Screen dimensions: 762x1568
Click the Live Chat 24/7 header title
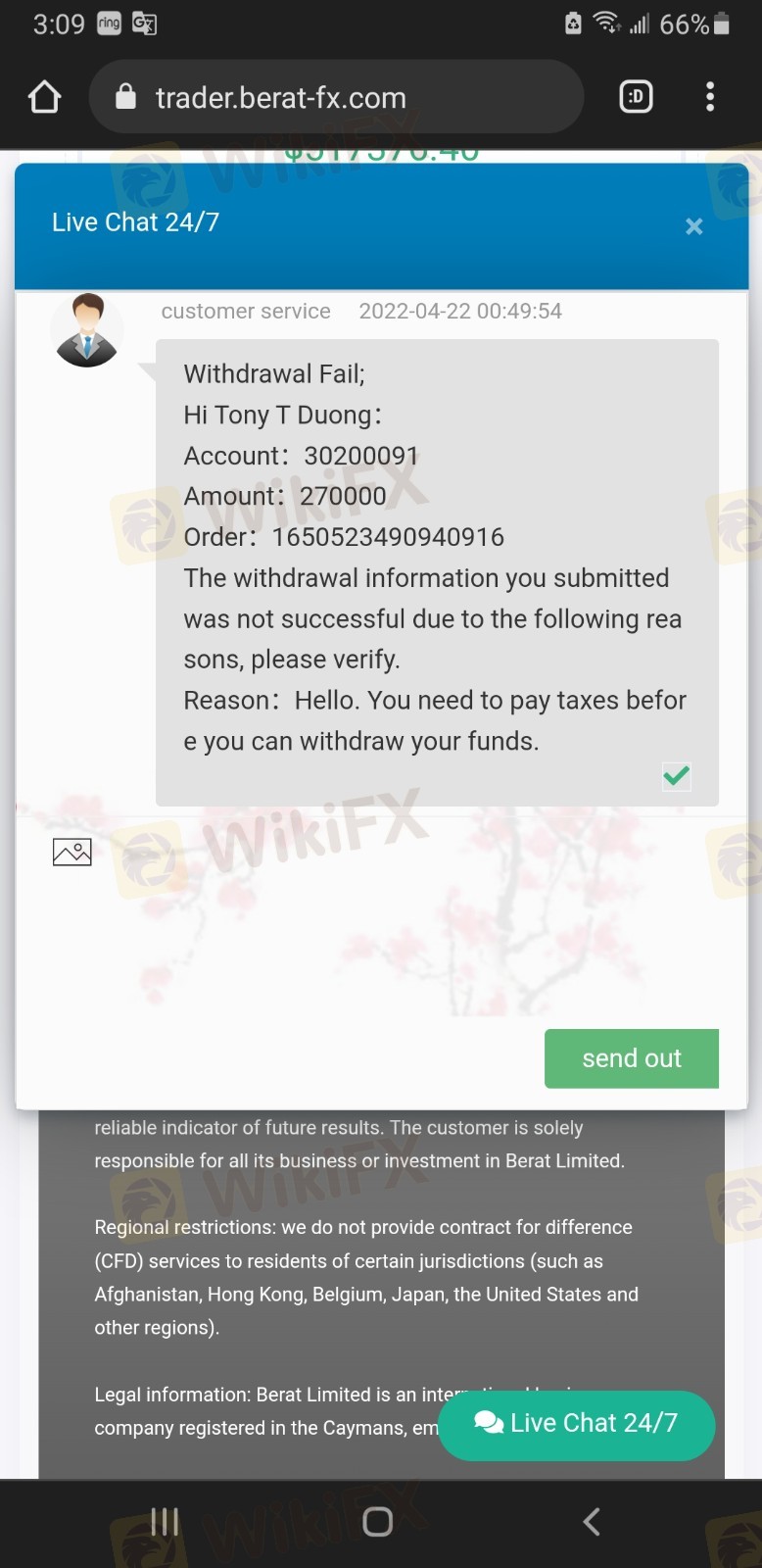click(135, 222)
